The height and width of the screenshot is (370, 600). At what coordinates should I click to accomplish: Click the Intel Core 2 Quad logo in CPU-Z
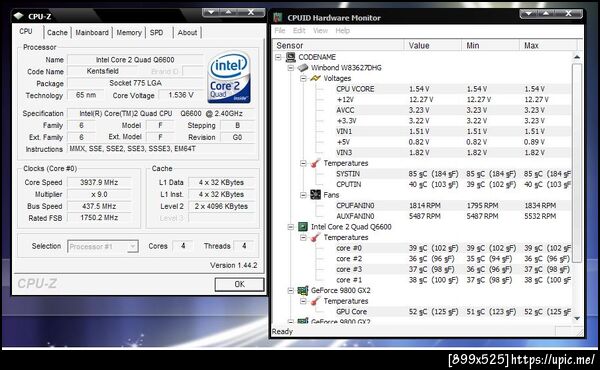click(x=229, y=78)
